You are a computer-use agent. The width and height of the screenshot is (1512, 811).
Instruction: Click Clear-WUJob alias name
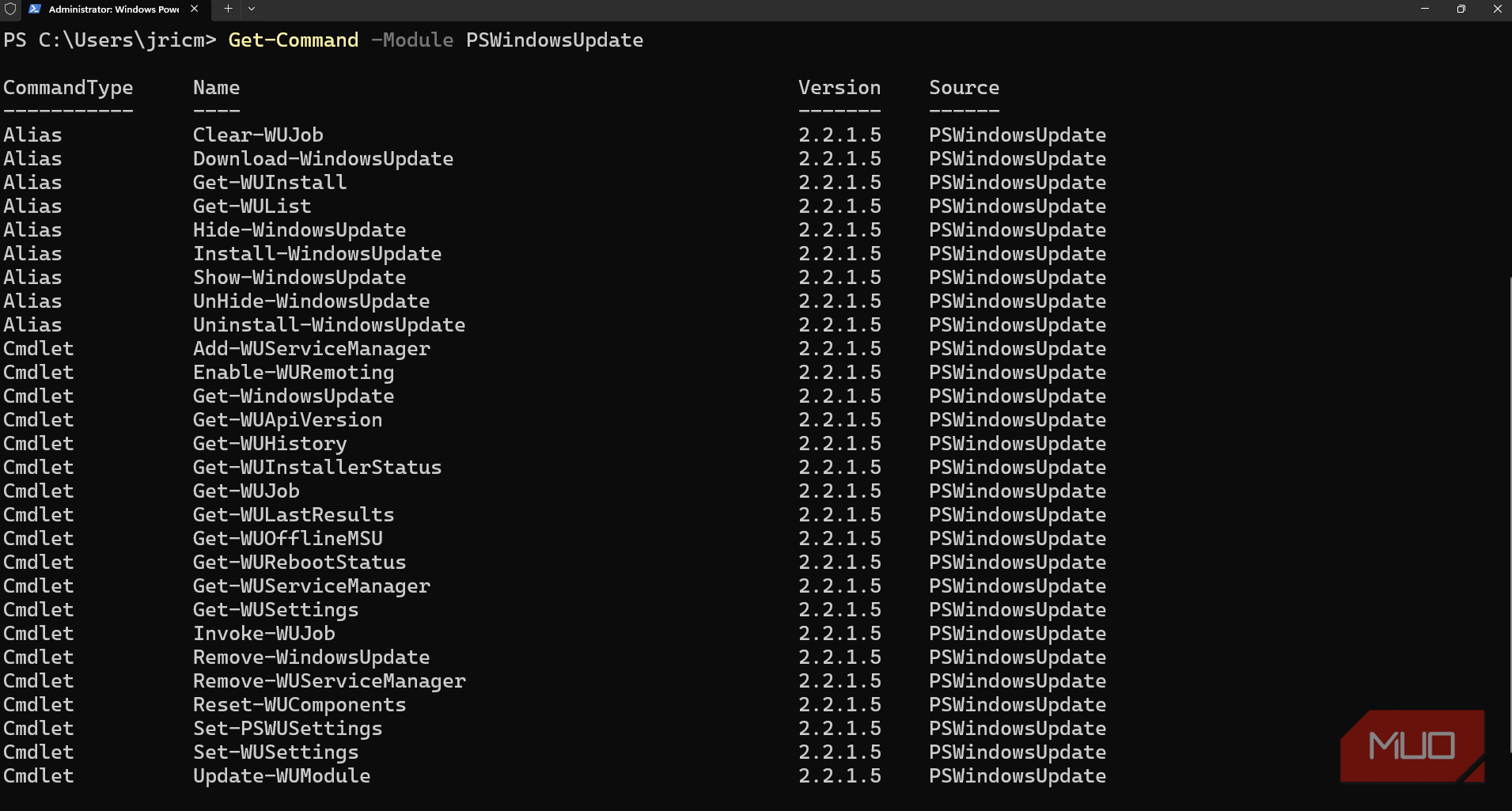tap(258, 135)
